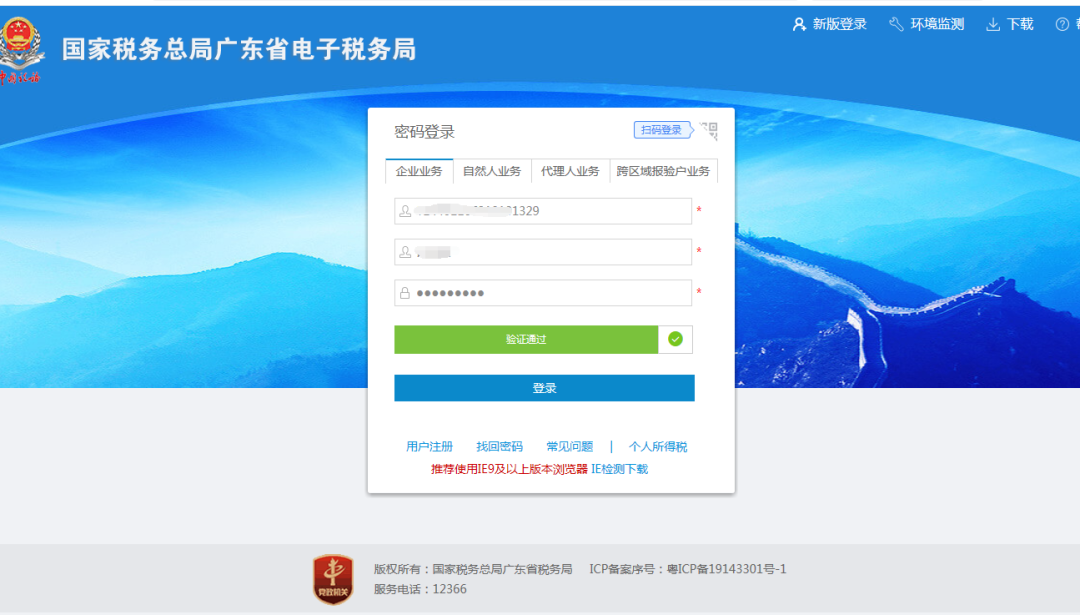Image resolution: width=1080 pixels, height=615 pixels.
Task: Click the 版权所有 copyright text in footer
Action: point(473,569)
